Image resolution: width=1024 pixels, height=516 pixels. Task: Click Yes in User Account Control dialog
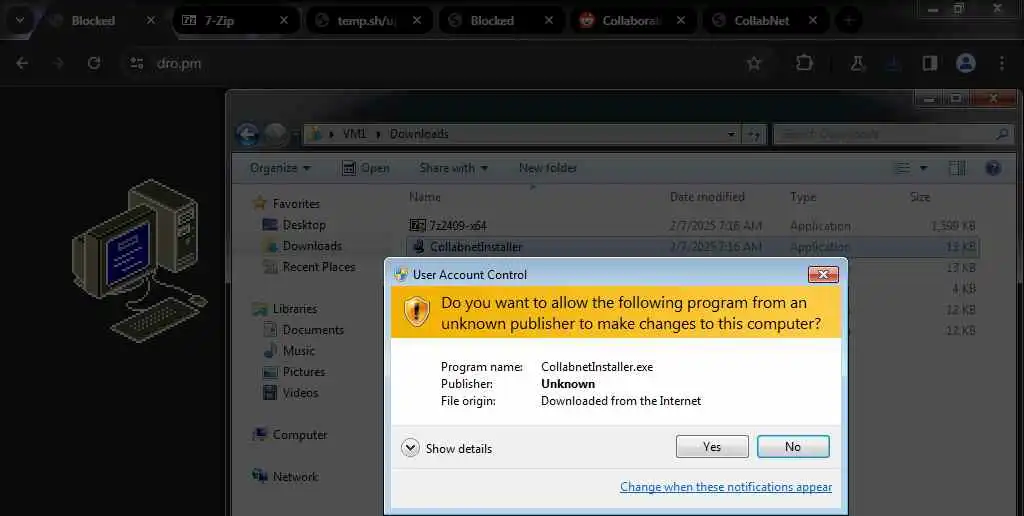712,447
